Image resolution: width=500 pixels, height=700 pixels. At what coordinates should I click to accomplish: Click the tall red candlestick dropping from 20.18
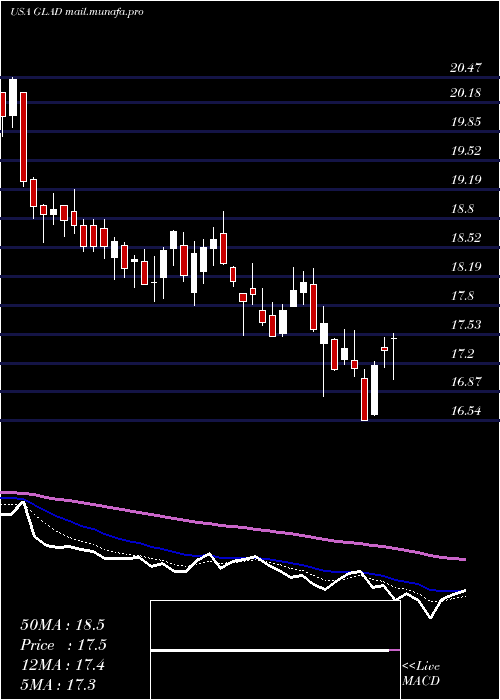23,137
